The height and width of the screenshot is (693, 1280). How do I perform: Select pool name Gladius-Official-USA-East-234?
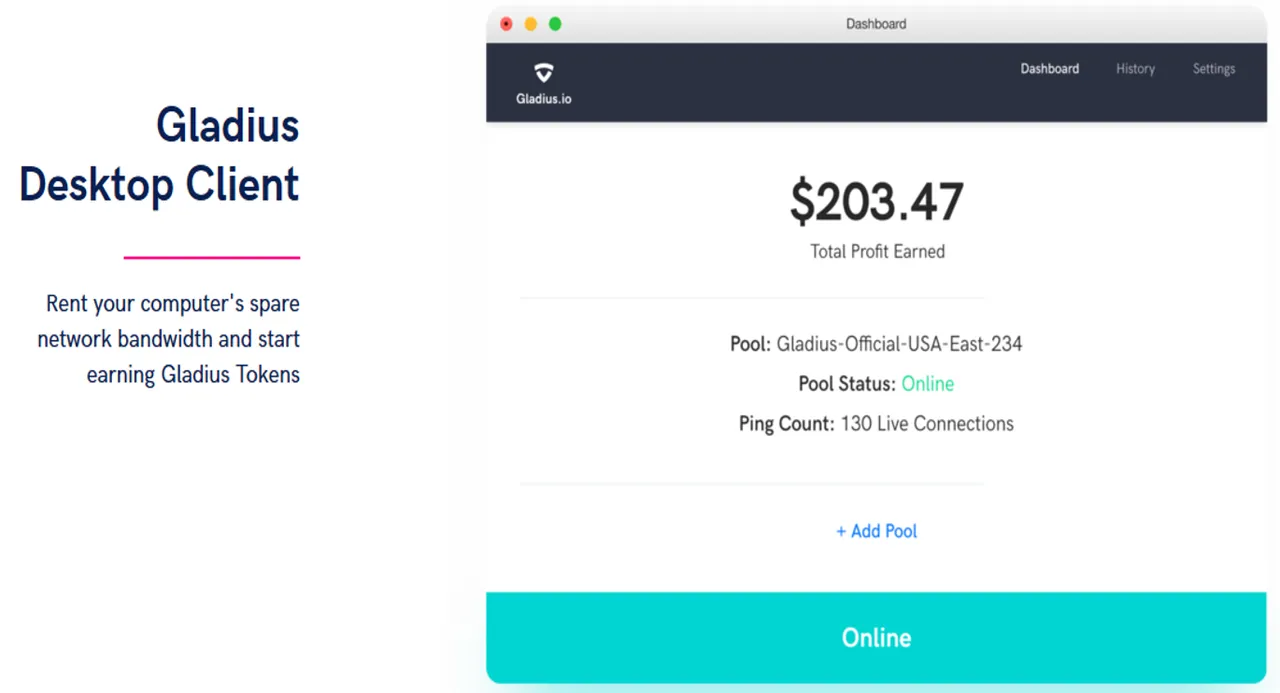[x=899, y=344]
